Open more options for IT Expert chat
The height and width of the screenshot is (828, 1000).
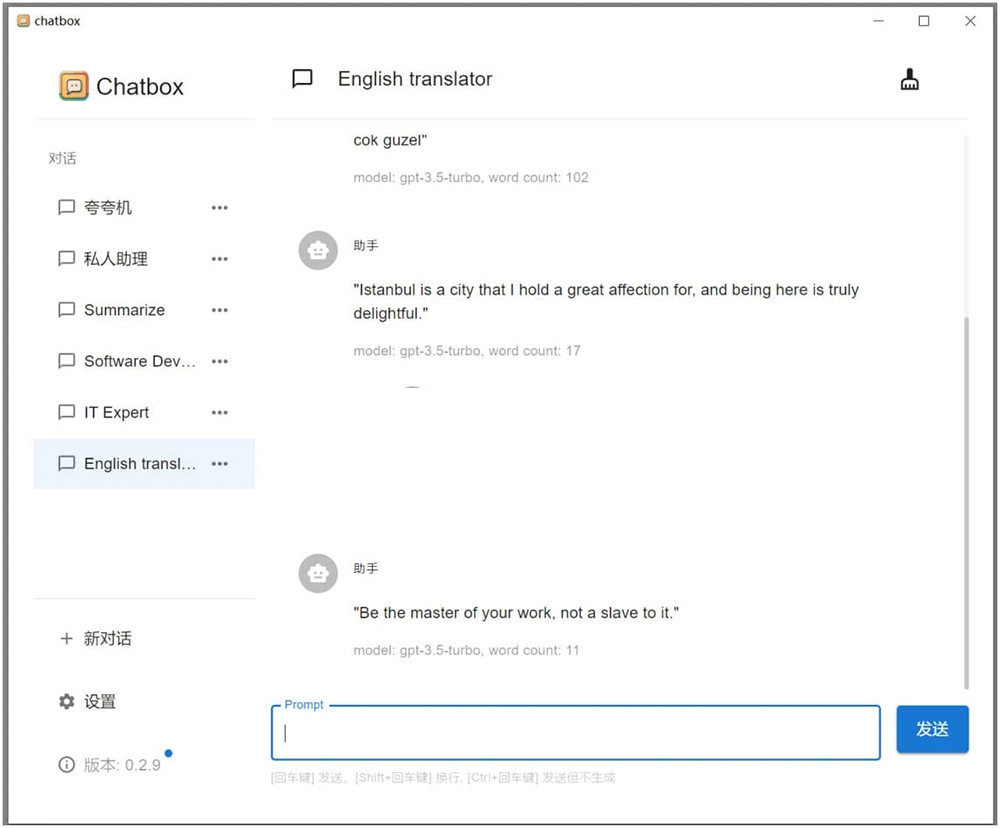220,413
